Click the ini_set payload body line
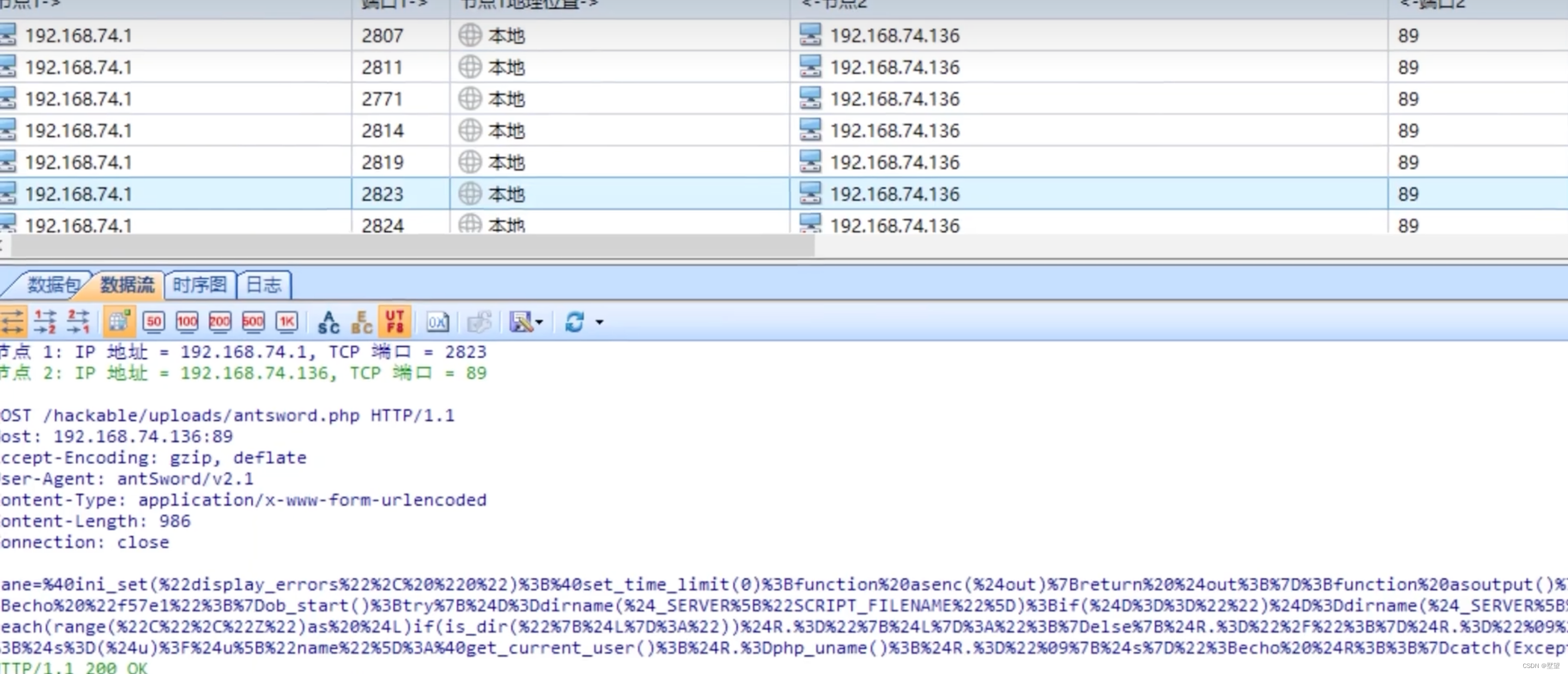This screenshot has height=674, width=1568. pyautogui.click(x=784, y=585)
